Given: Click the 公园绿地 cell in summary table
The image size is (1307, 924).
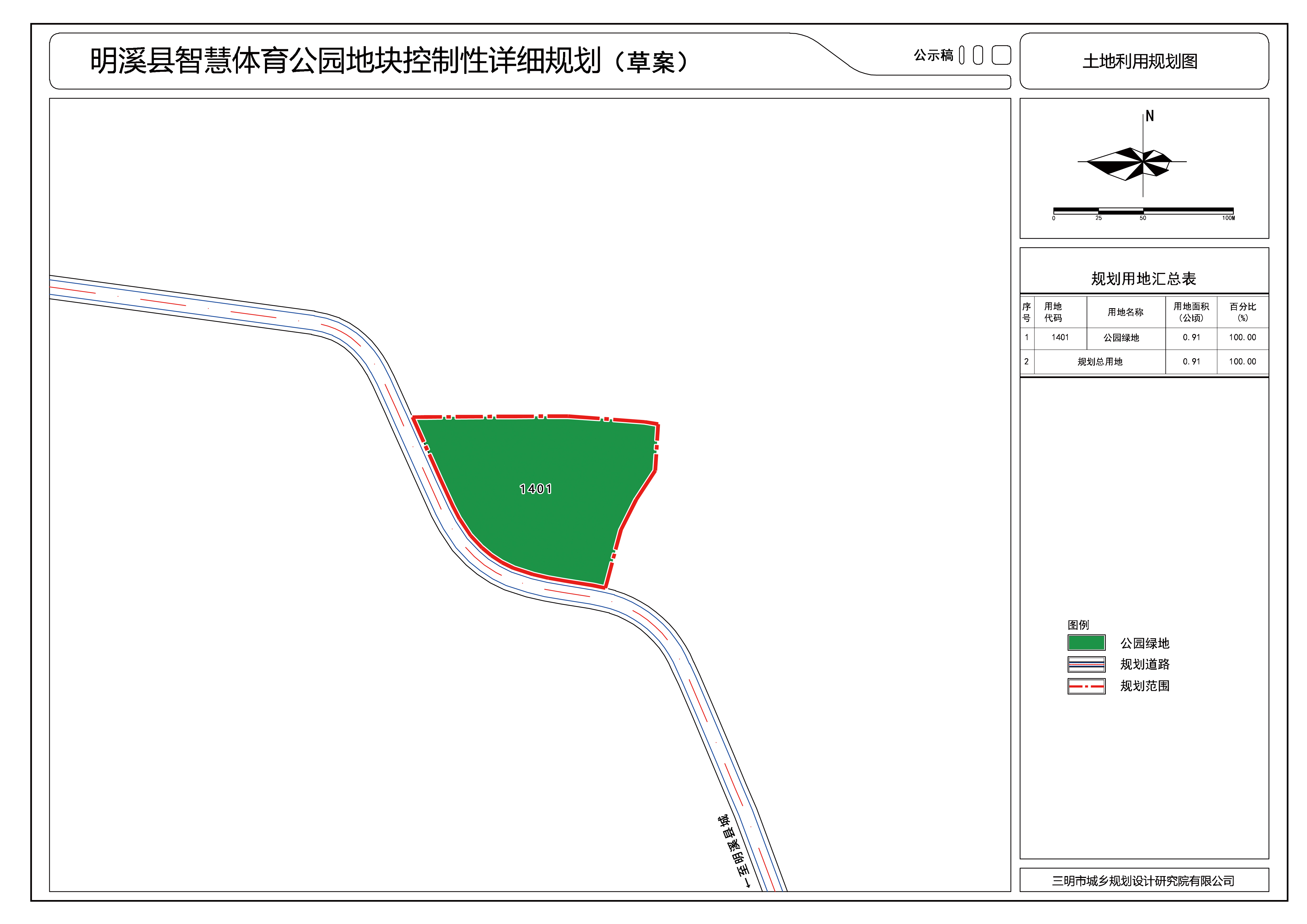Looking at the screenshot, I should 1121,338.
